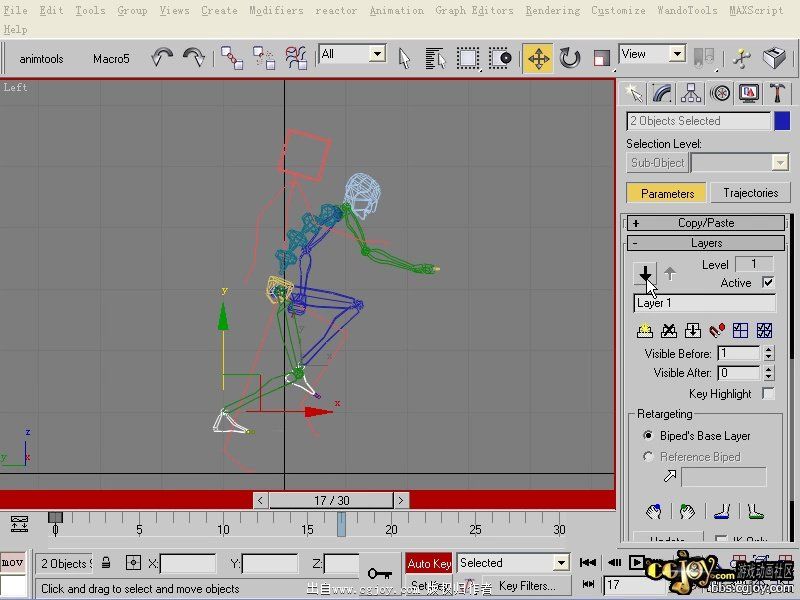Open the MAXScript menu

click(756, 10)
